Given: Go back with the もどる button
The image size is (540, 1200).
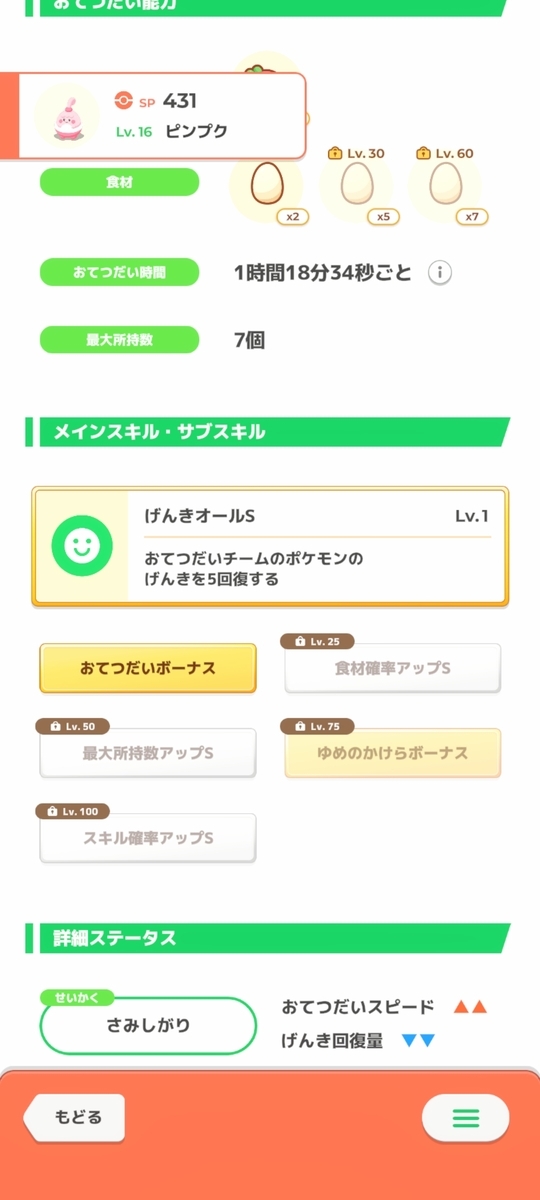Looking at the screenshot, I should point(74,1118).
